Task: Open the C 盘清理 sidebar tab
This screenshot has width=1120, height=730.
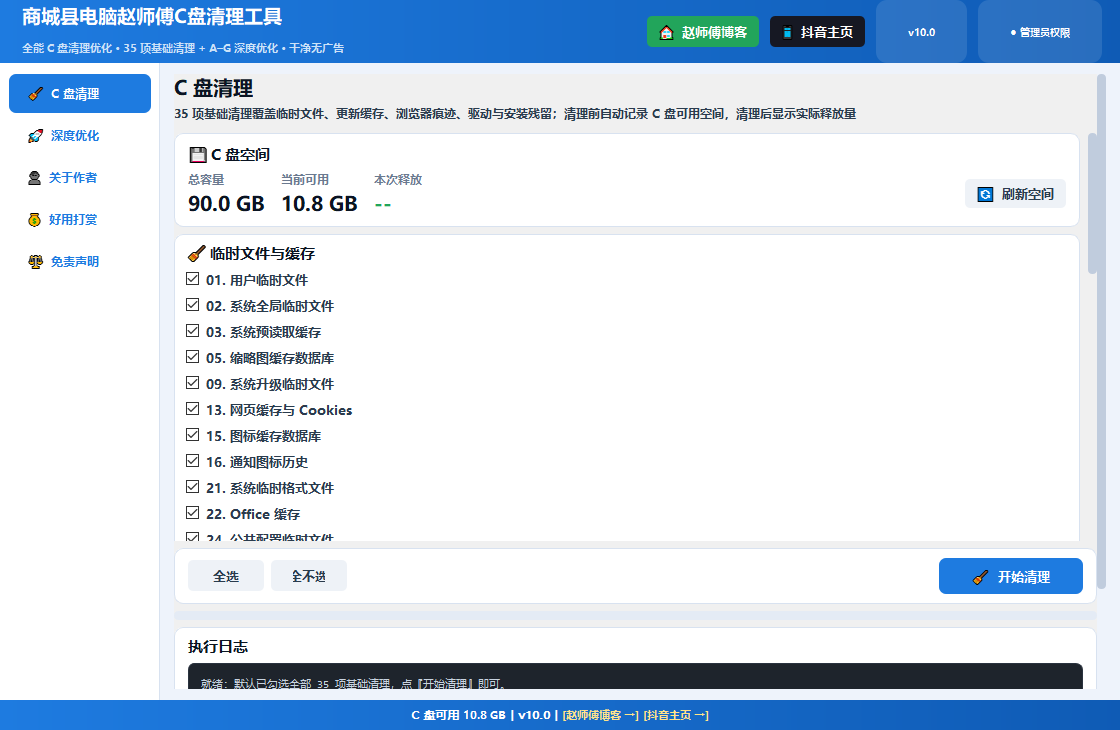Action: click(79, 94)
